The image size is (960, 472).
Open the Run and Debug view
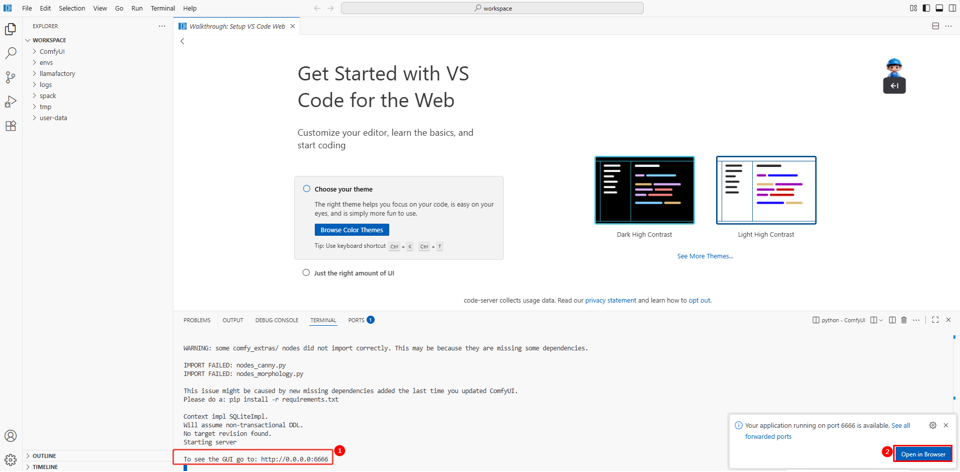[11, 102]
